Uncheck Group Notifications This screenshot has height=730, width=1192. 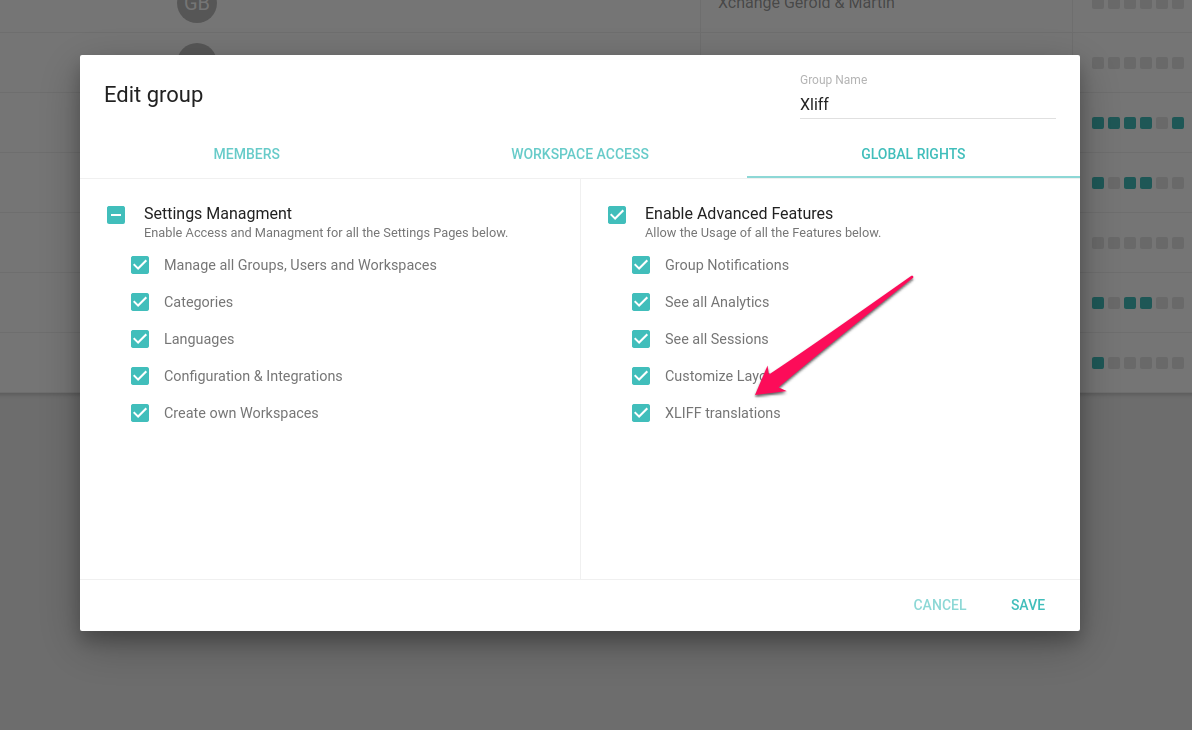pyautogui.click(x=641, y=265)
